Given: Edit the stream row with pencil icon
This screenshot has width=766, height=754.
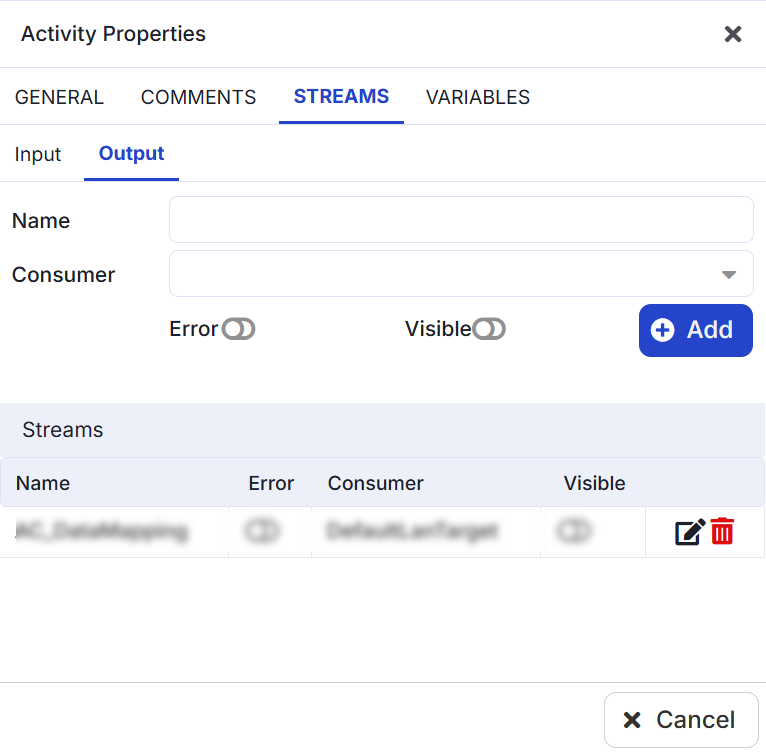Looking at the screenshot, I should 690,532.
